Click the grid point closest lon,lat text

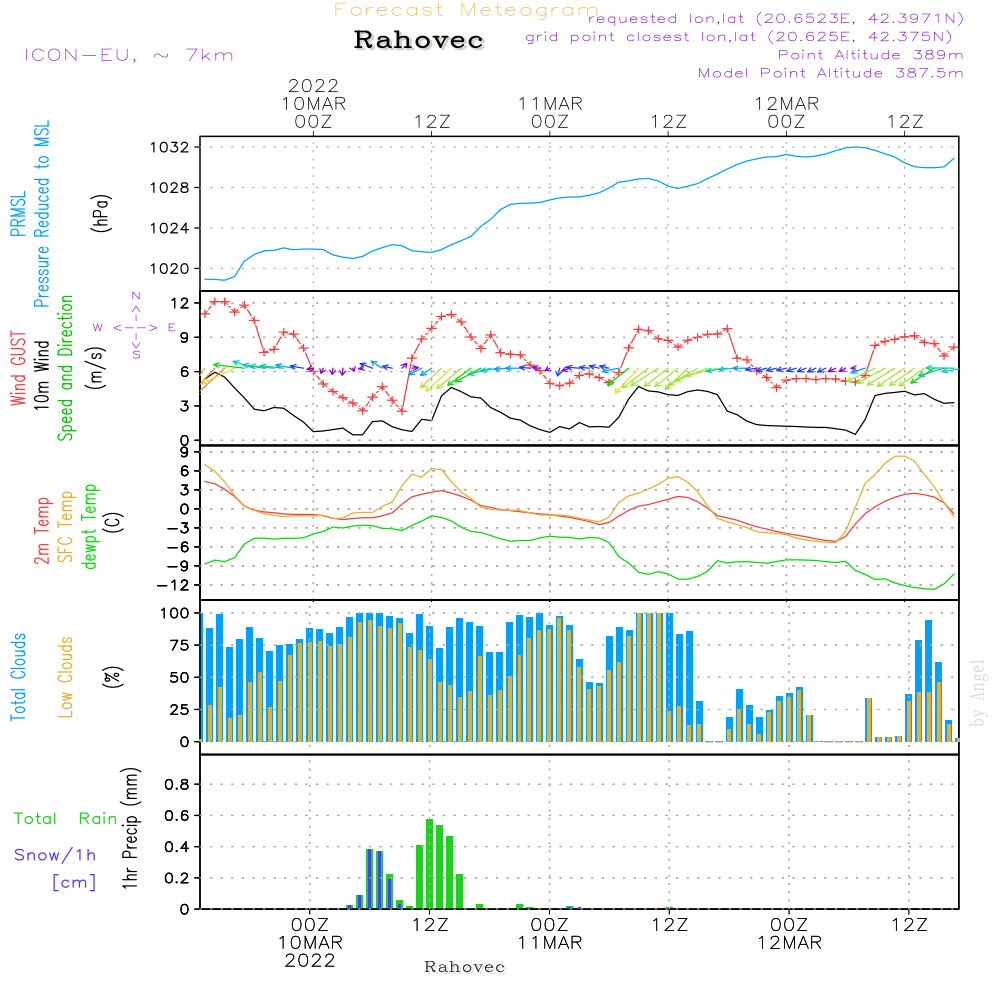pyautogui.click(x=745, y=37)
